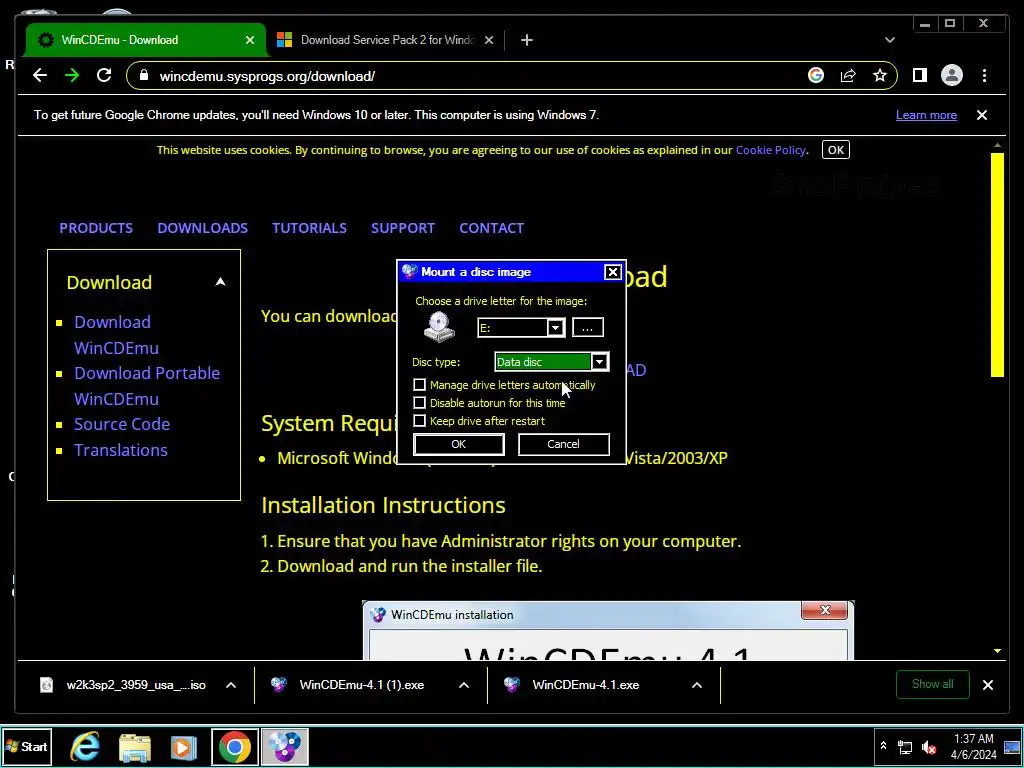Open the WinCDEmu-4.1 (1).exe download

(349, 685)
